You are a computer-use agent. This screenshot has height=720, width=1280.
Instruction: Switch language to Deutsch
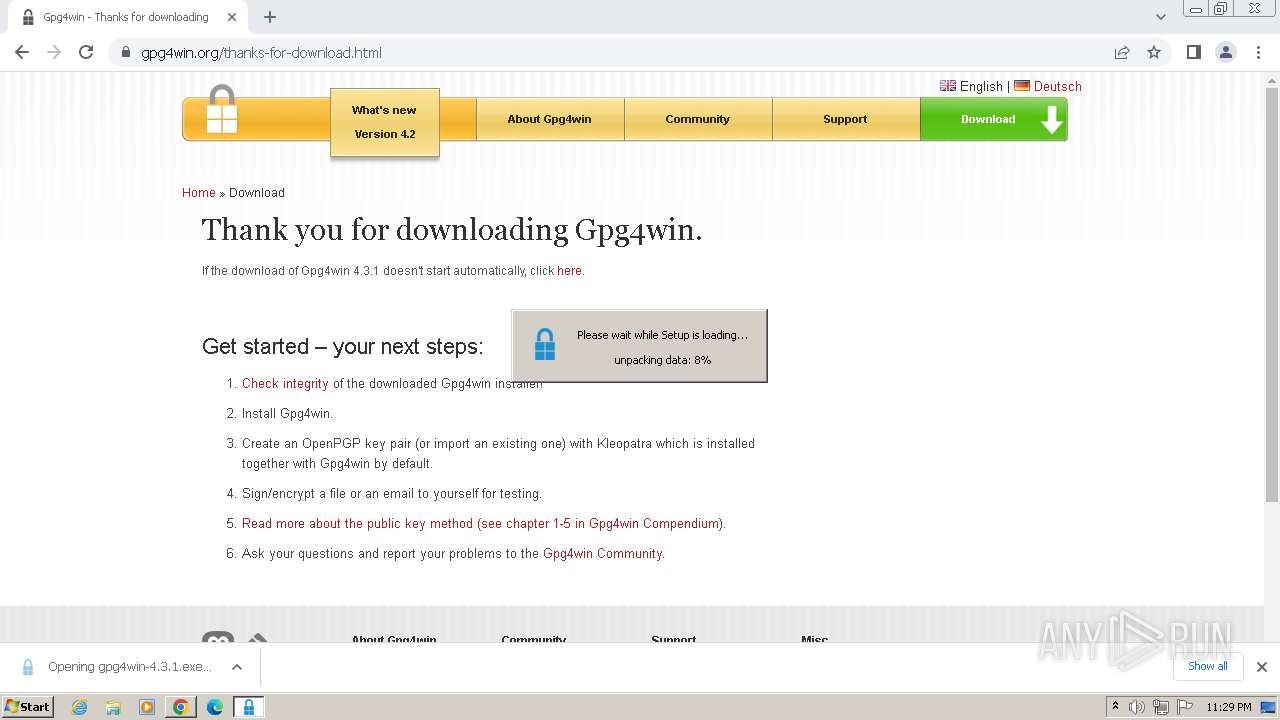pos(1048,86)
